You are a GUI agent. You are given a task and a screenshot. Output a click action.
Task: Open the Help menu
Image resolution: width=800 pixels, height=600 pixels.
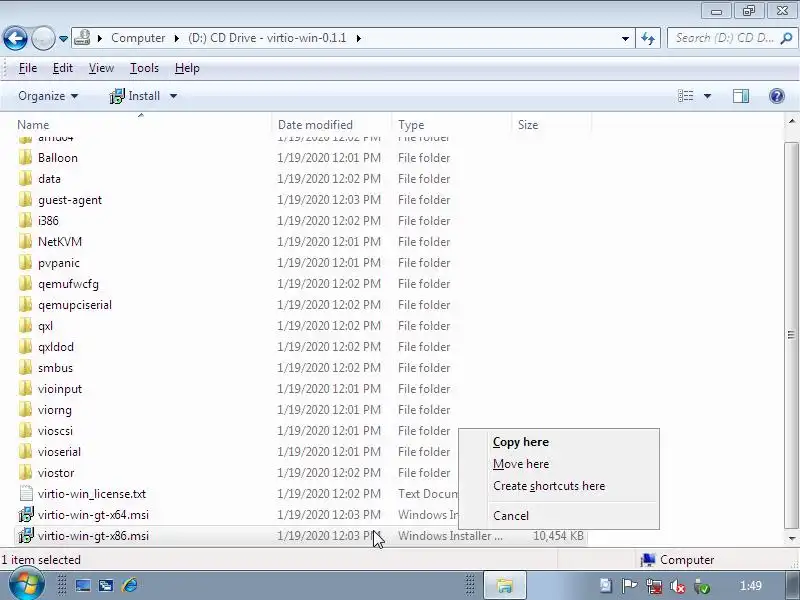pyautogui.click(x=187, y=68)
